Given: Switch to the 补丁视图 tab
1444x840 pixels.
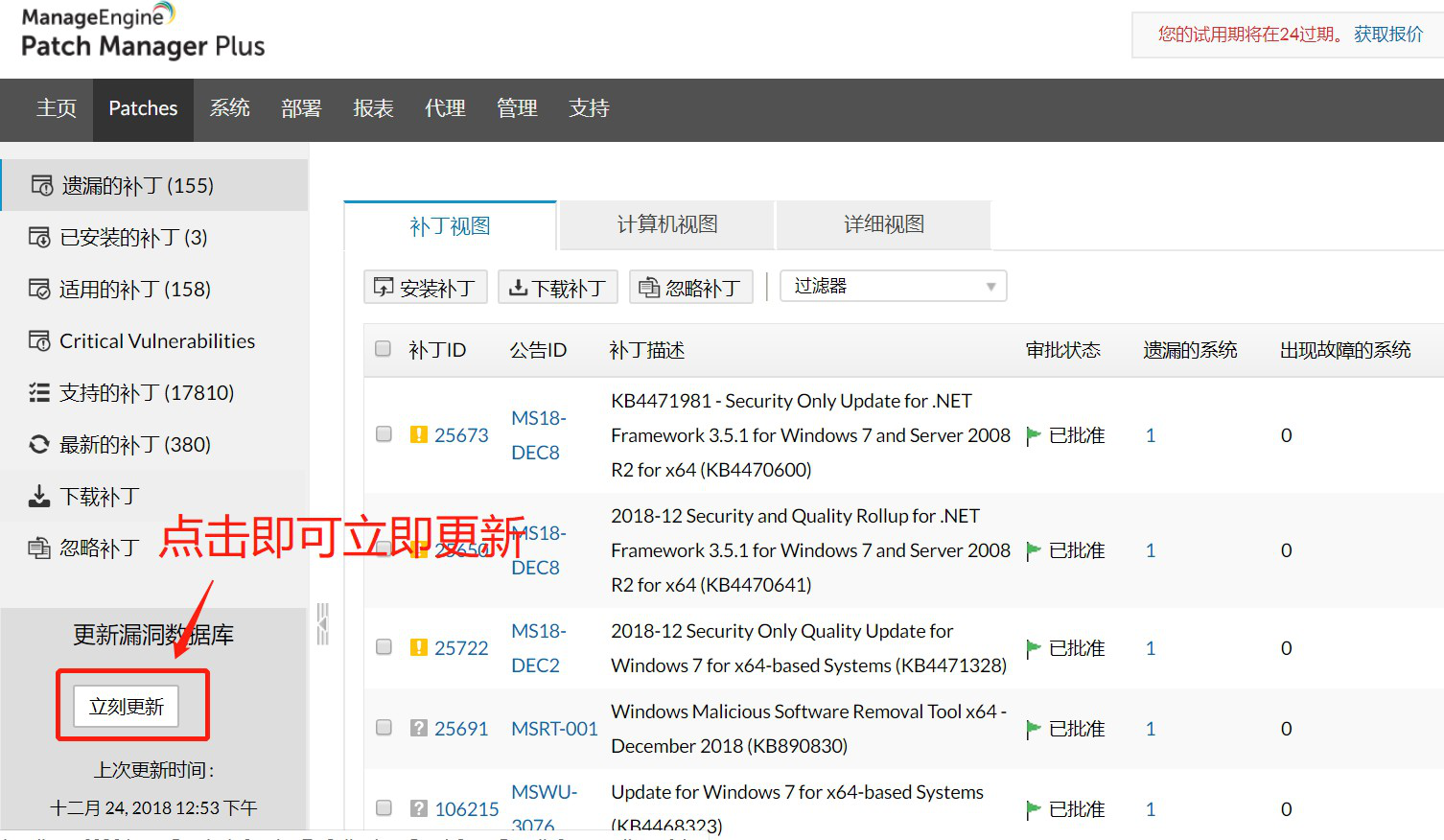Looking at the screenshot, I should click(x=450, y=225).
